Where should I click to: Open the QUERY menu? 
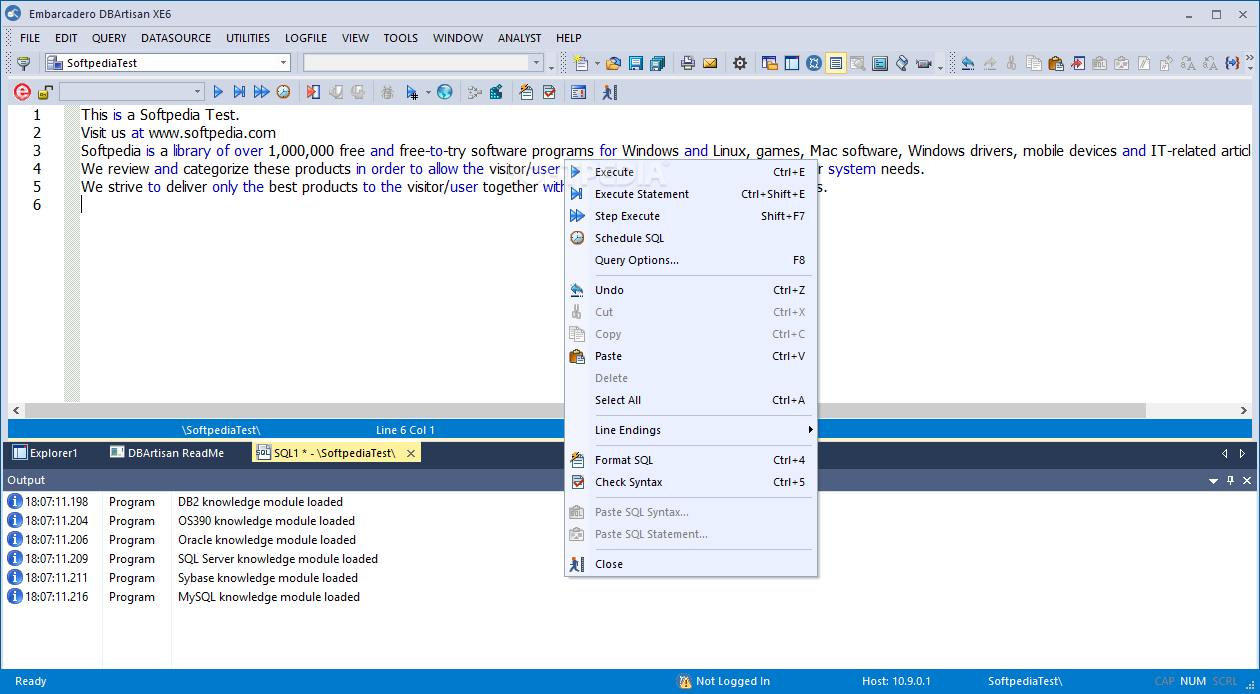click(109, 38)
